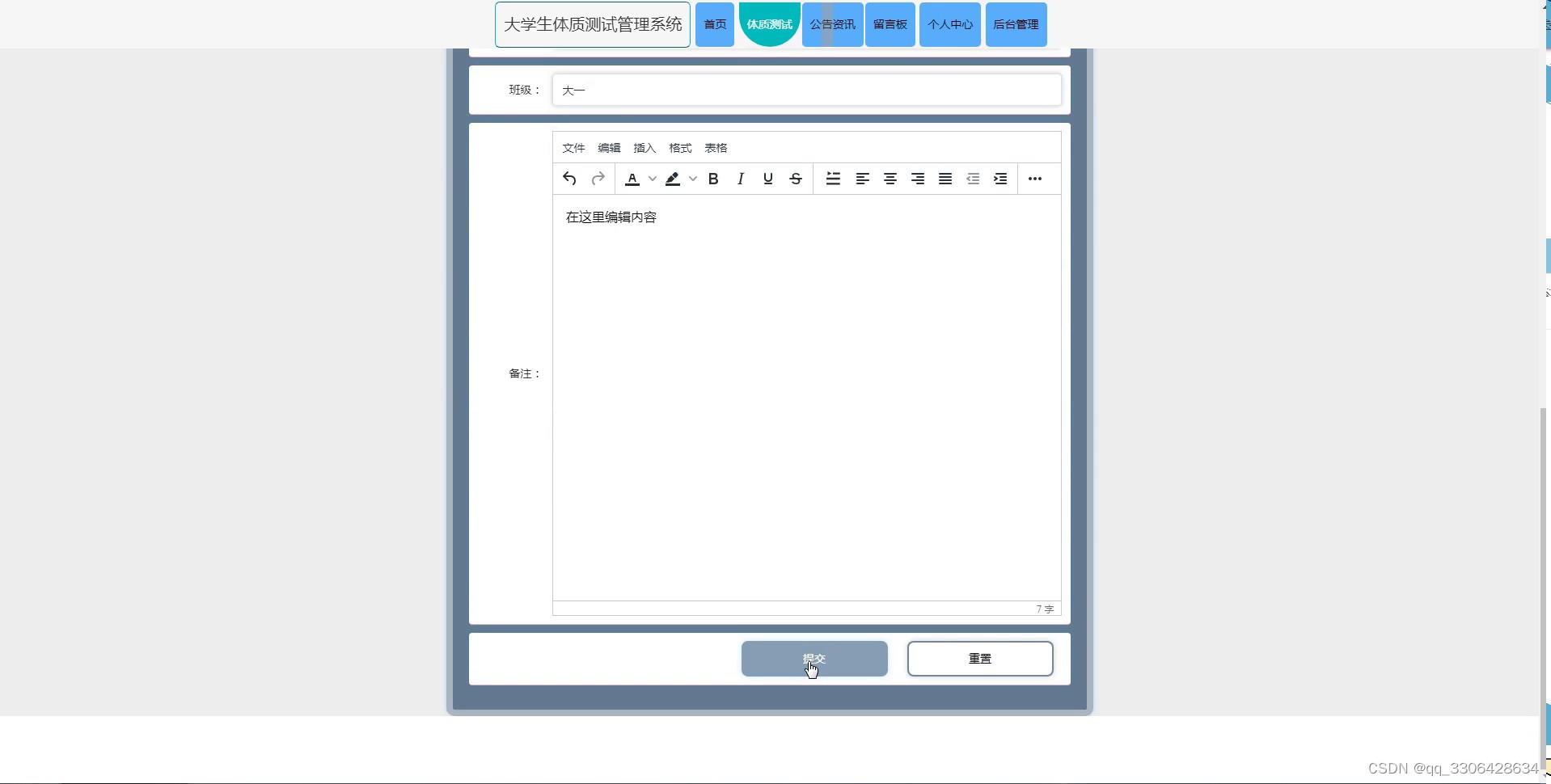Select the 体质测试 navigation tab
The image size is (1551, 784).
[x=770, y=24]
